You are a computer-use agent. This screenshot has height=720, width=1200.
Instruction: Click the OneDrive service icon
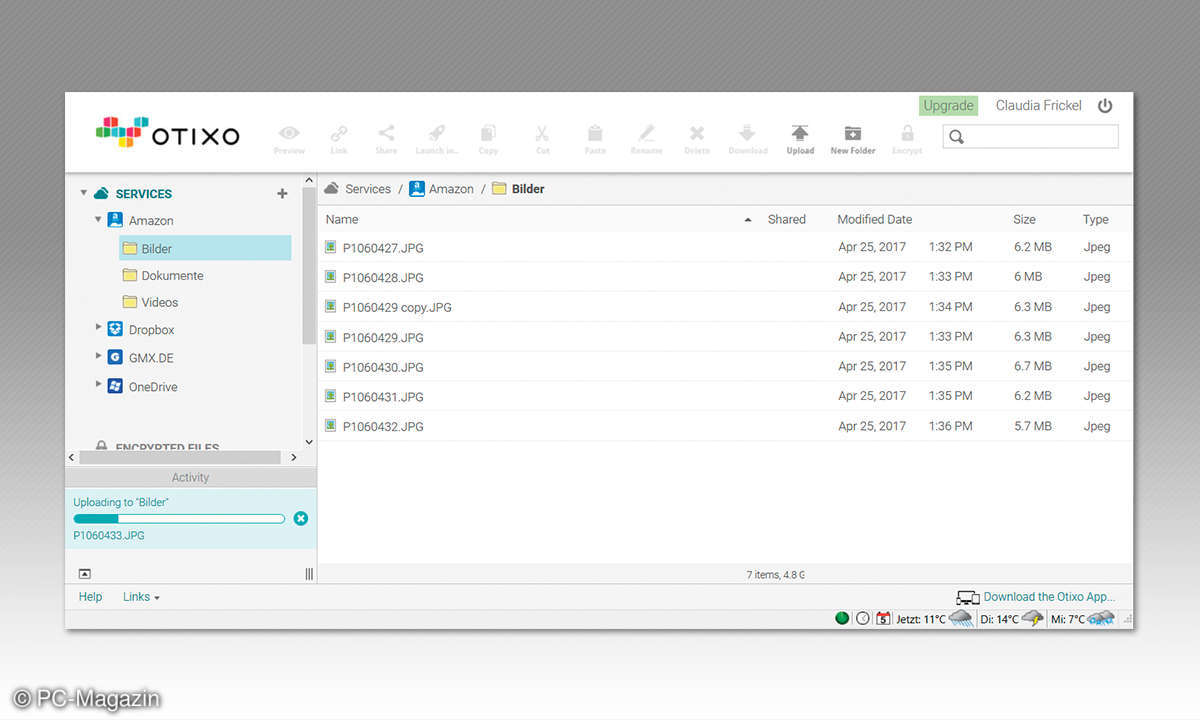(x=115, y=386)
